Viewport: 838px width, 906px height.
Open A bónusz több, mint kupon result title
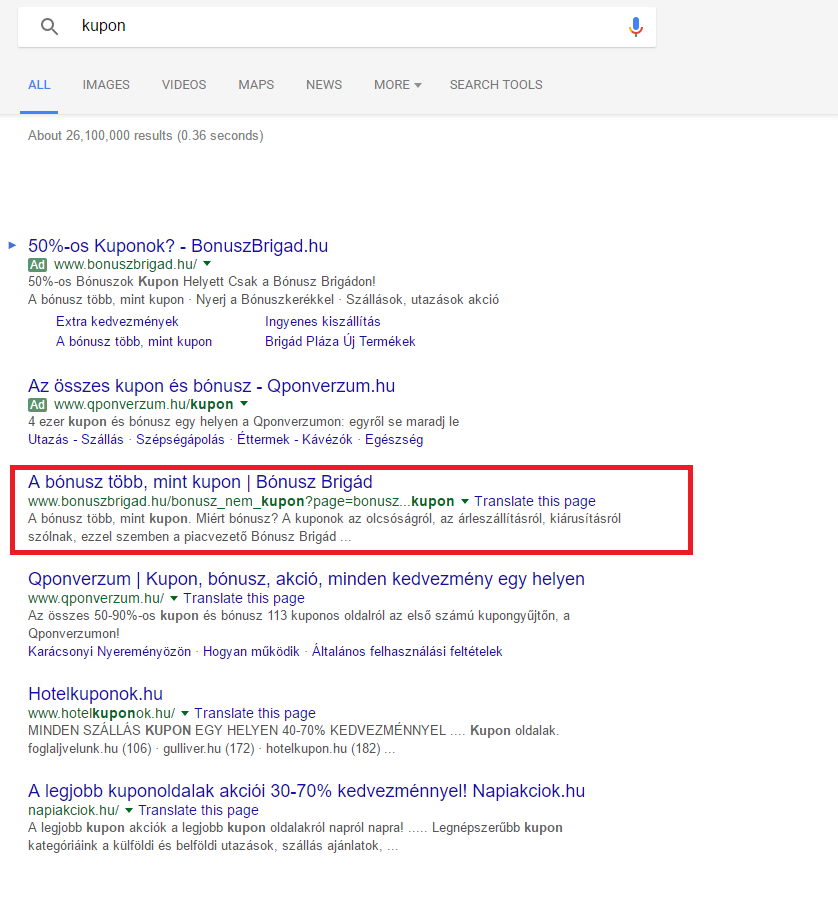point(200,482)
